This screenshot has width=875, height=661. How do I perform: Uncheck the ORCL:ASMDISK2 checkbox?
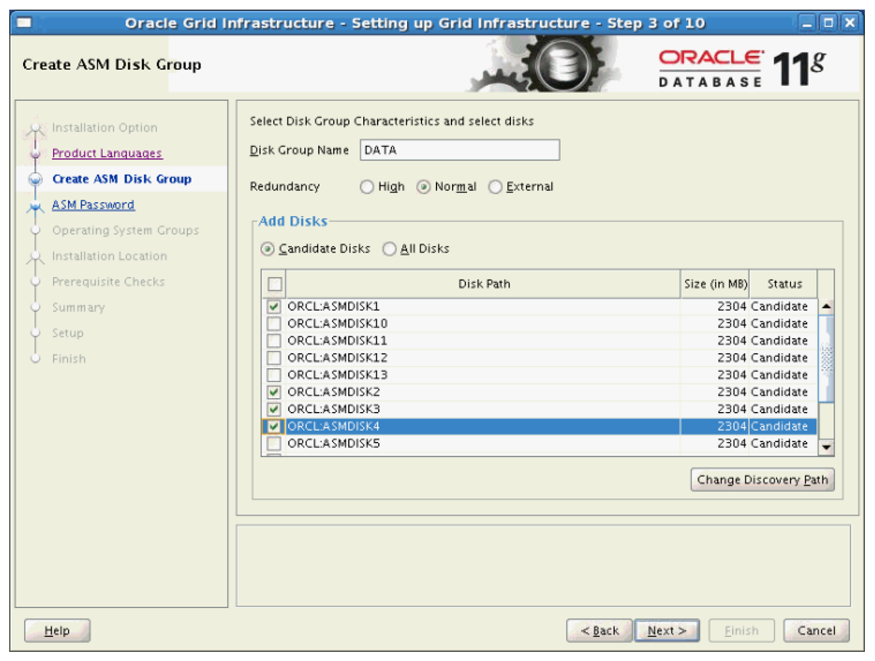(x=274, y=392)
